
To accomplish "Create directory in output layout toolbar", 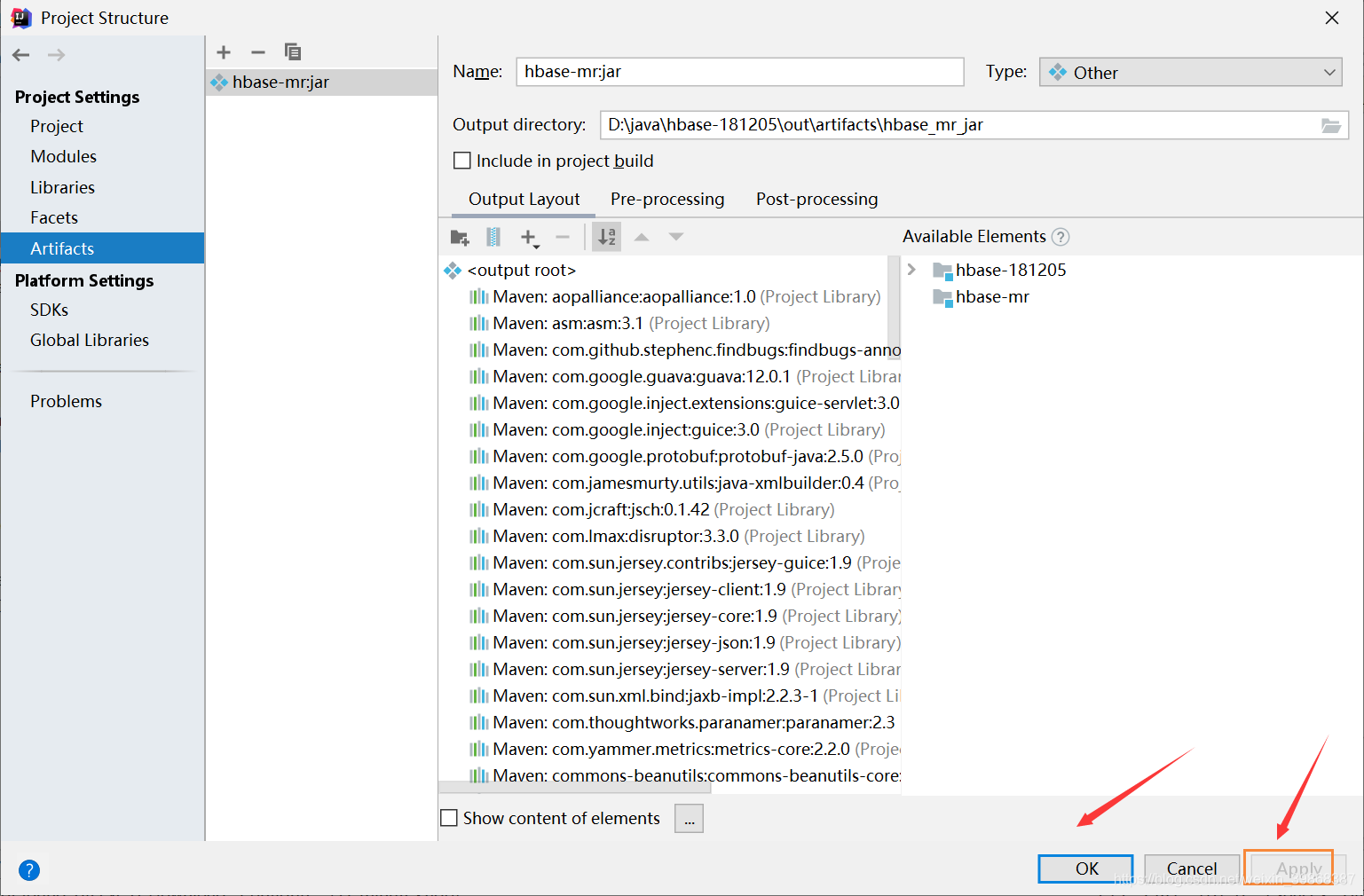I will click(x=460, y=237).
